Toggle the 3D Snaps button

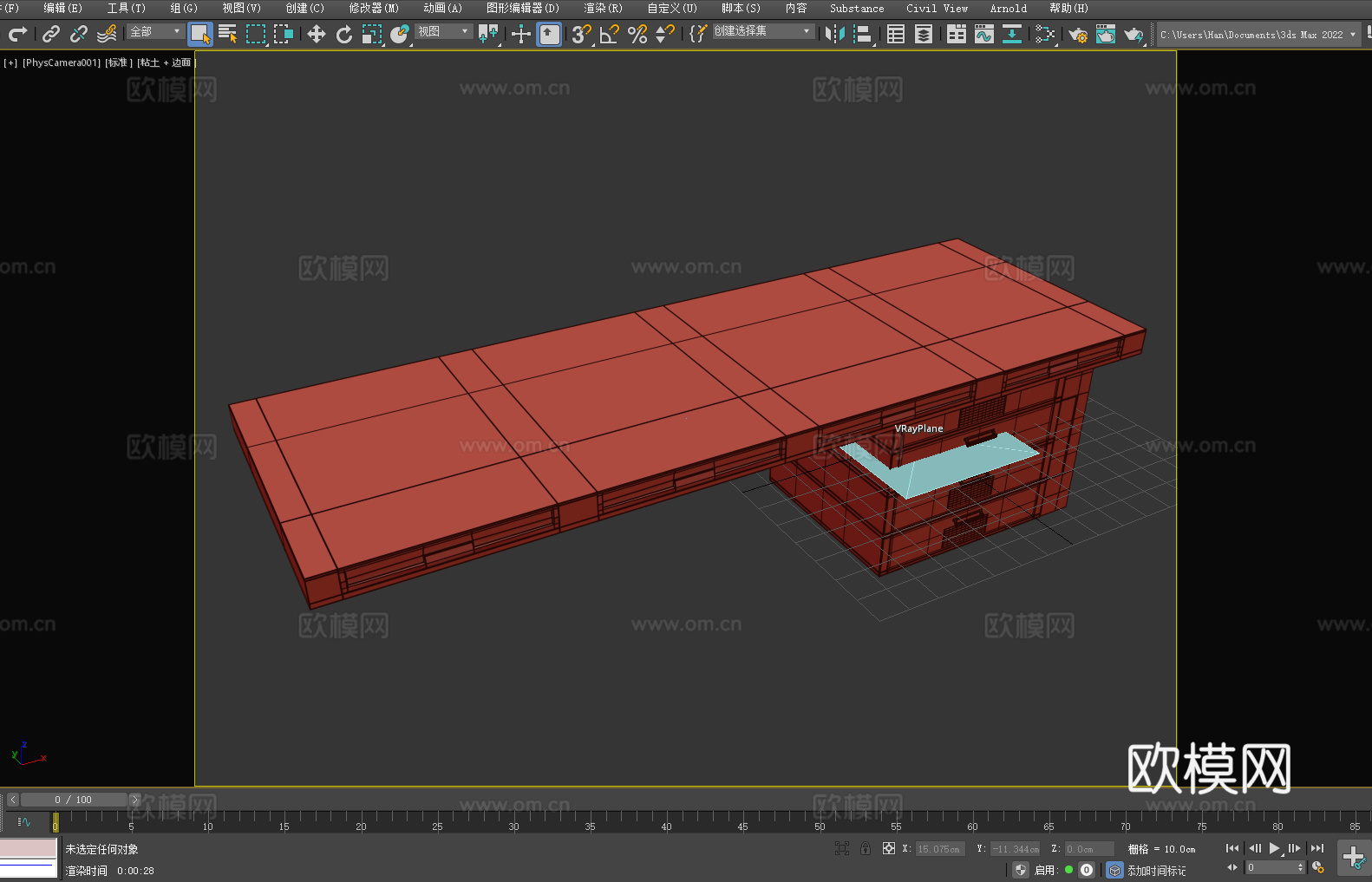582,34
